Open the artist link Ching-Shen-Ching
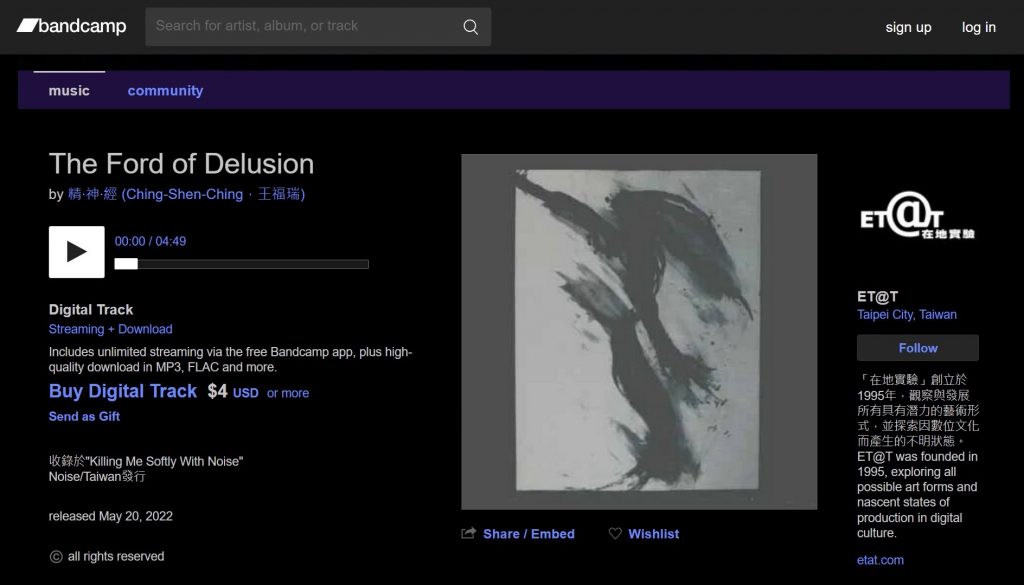1024x585 pixels. click(186, 194)
